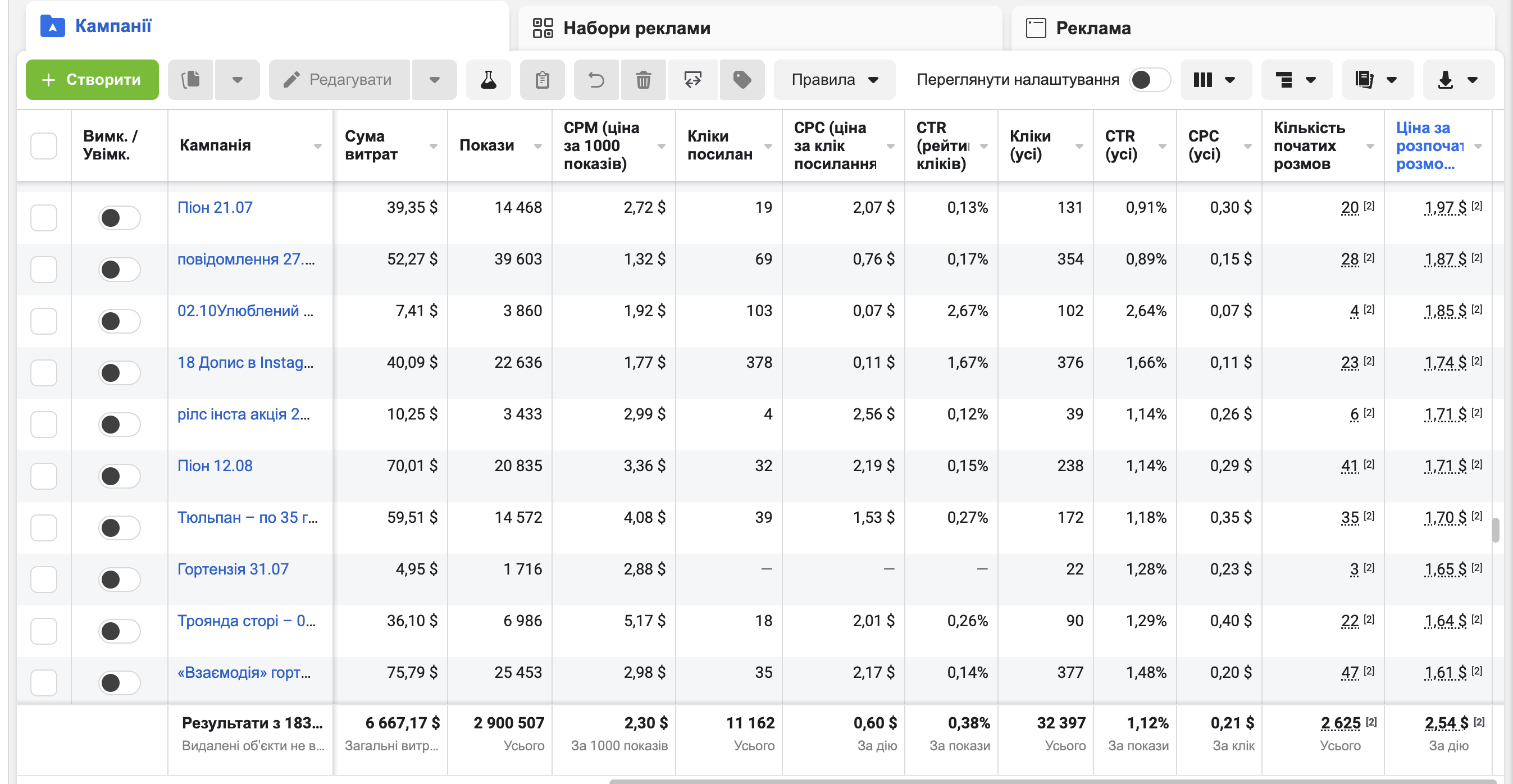The width and height of the screenshot is (1513, 784).
Task: Open Кампанія column menu arrow
Action: 318,145
